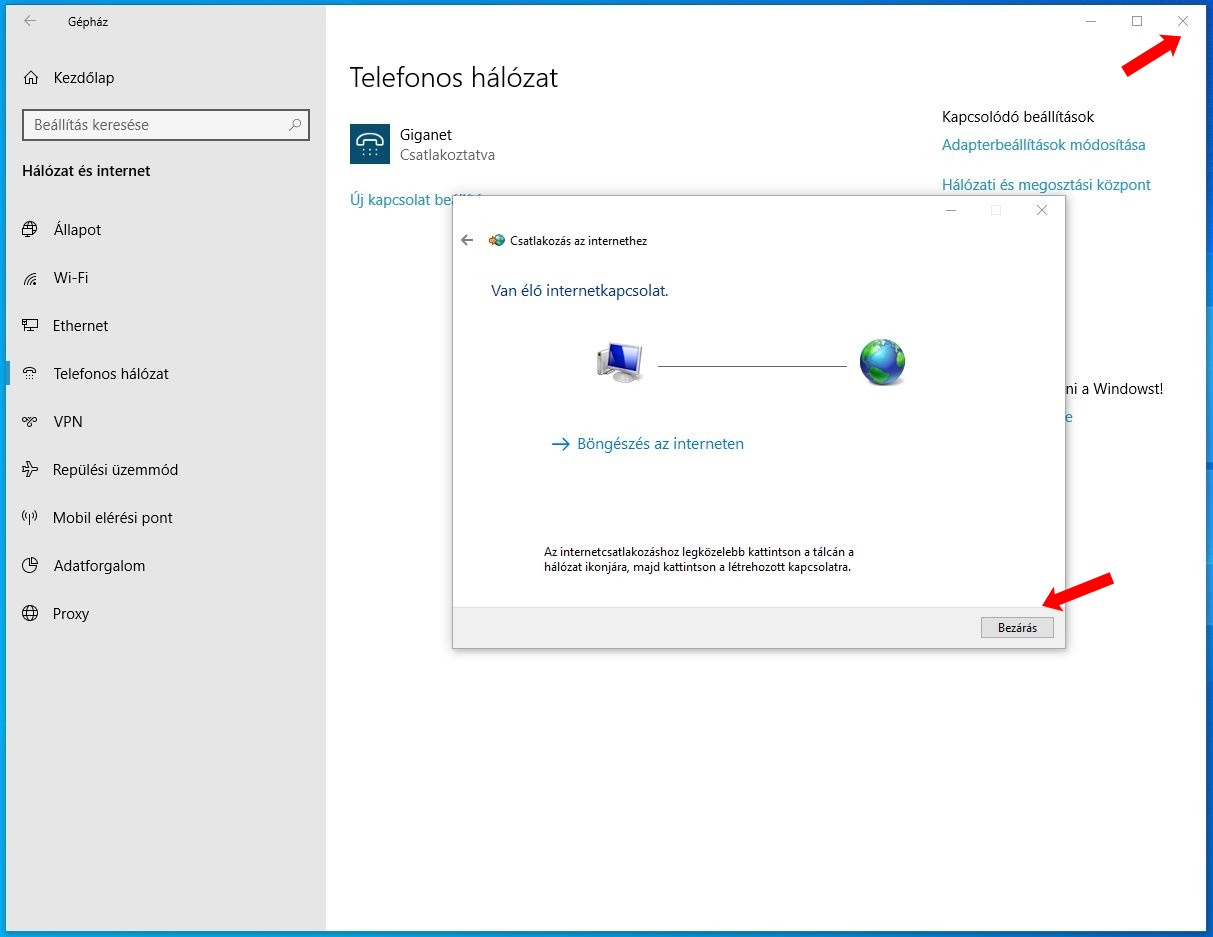Select the Giganet dial-up connection phone icon
Screen dimensions: 1213x937
pos(370,144)
